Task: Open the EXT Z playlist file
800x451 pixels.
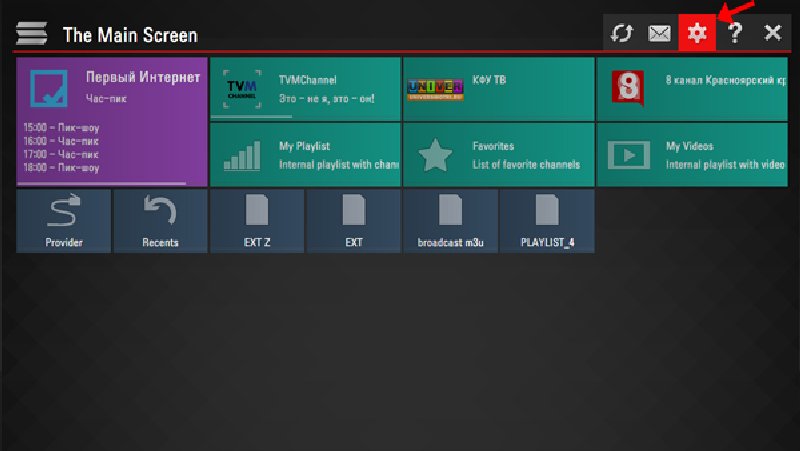Action: 257,221
